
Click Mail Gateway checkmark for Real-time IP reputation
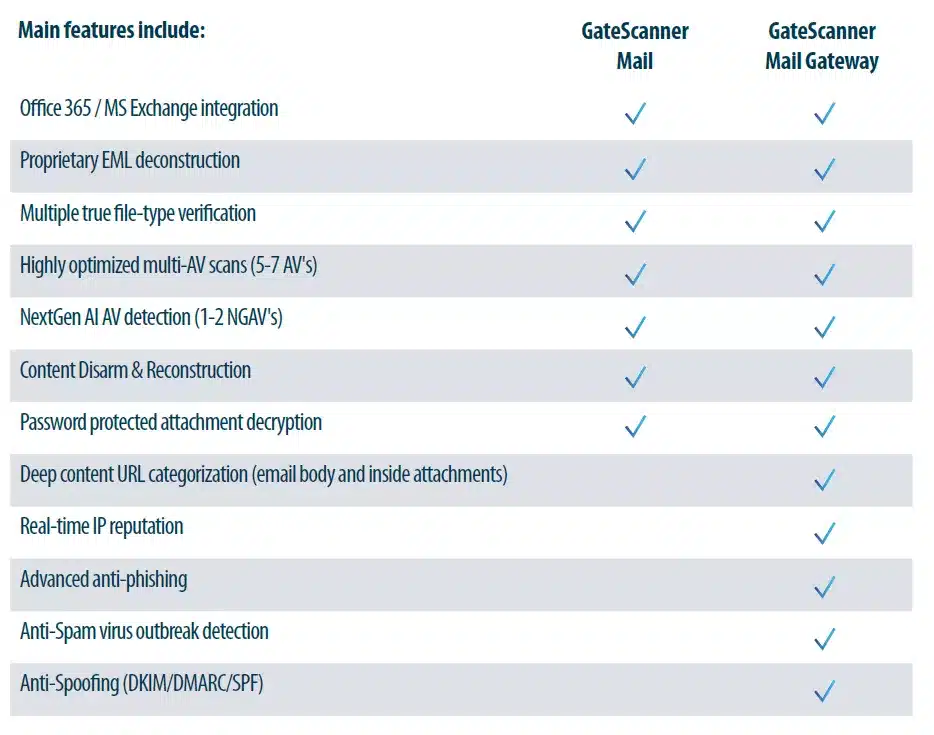(824, 533)
